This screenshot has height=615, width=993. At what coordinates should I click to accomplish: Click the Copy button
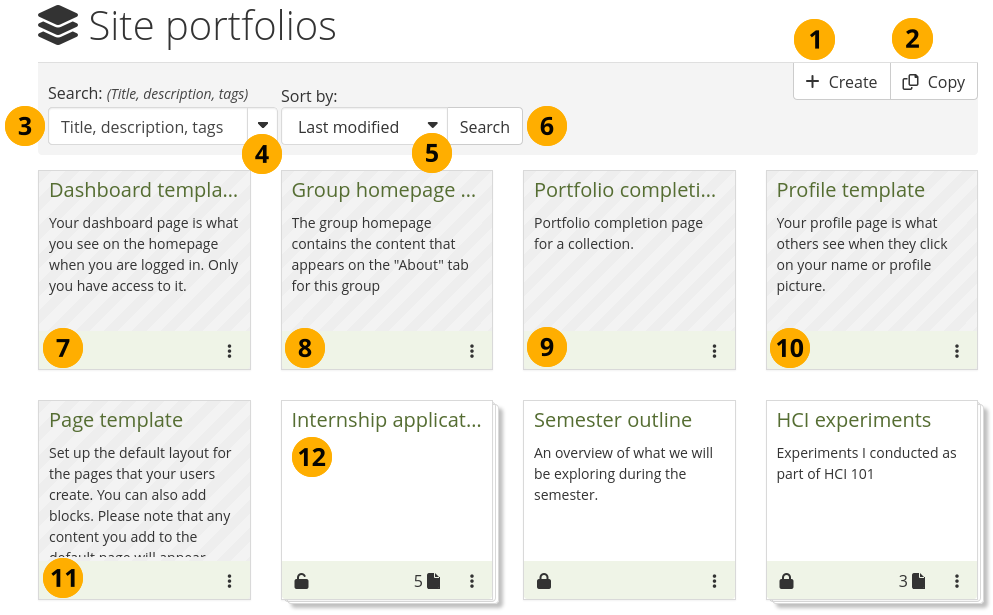934,82
